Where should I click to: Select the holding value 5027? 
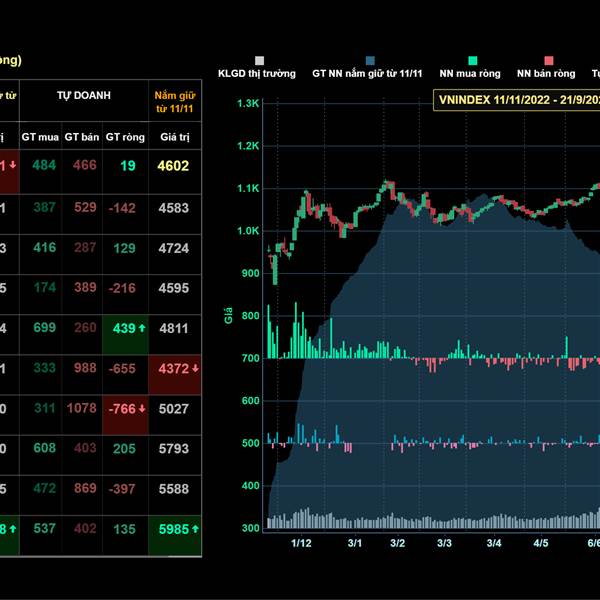(x=174, y=409)
